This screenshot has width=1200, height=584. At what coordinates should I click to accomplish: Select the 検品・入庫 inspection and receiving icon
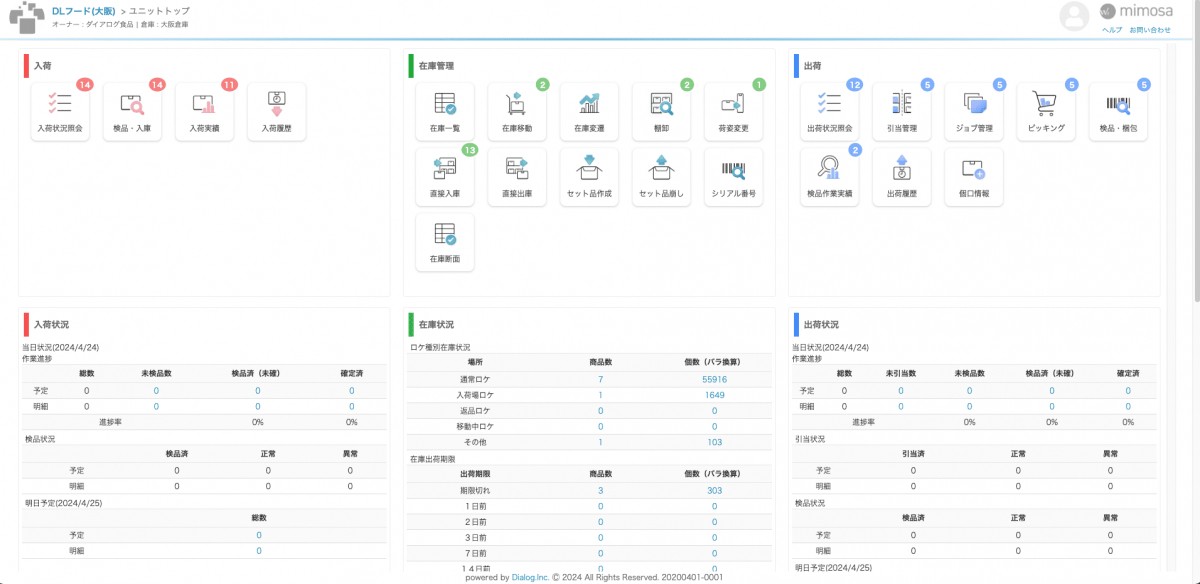(x=133, y=108)
